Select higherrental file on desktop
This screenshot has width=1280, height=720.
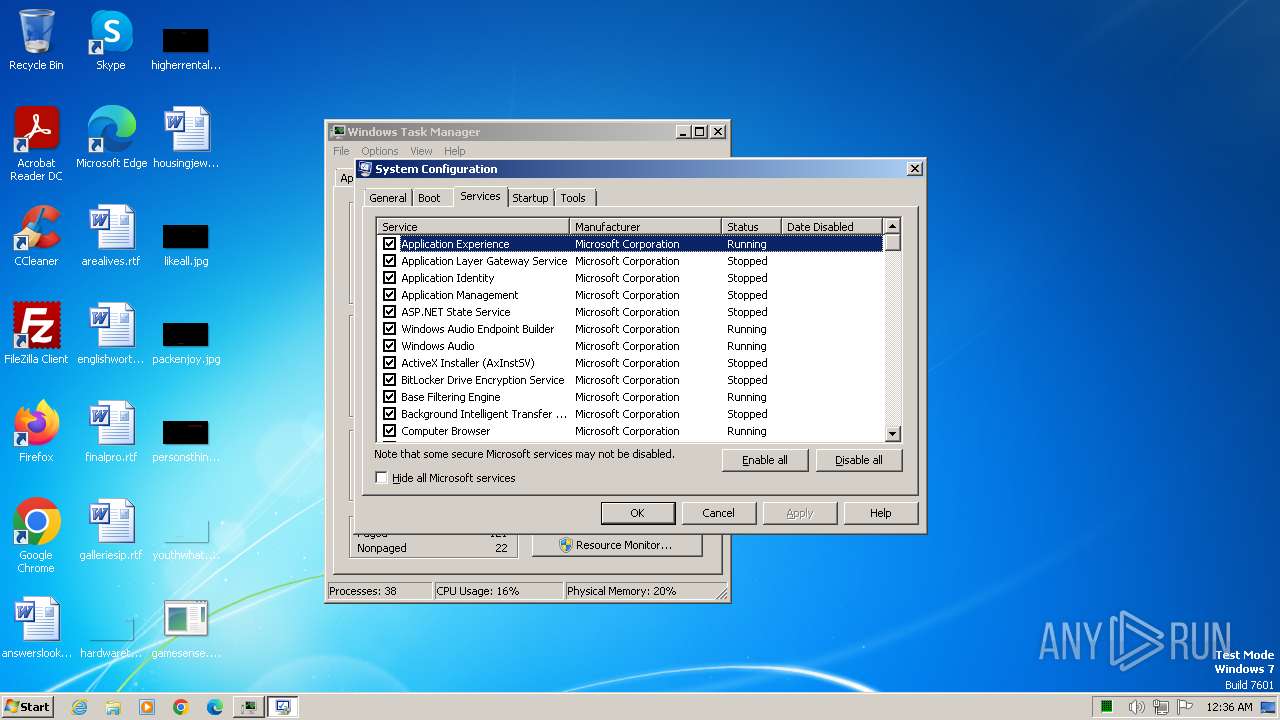(186, 48)
